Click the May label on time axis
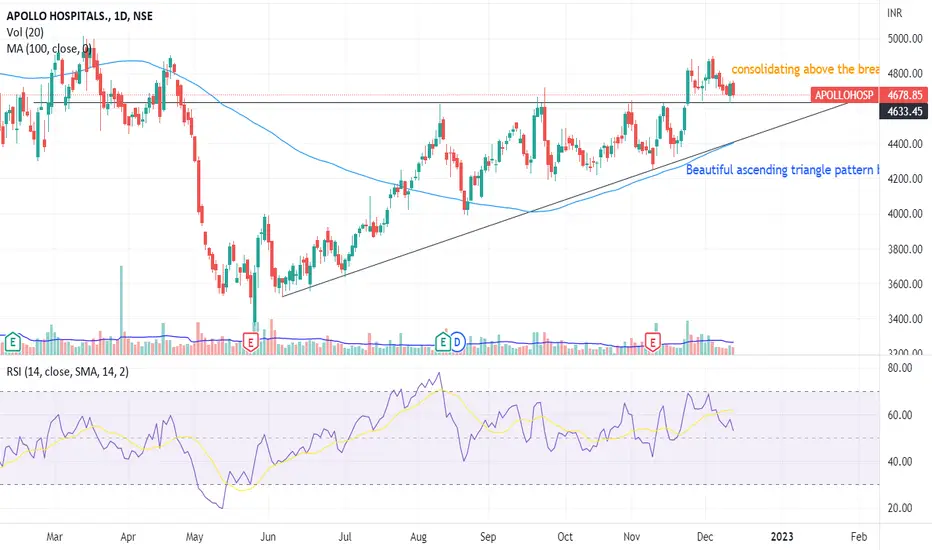This screenshot has height=550, width=932. click(x=194, y=537)
